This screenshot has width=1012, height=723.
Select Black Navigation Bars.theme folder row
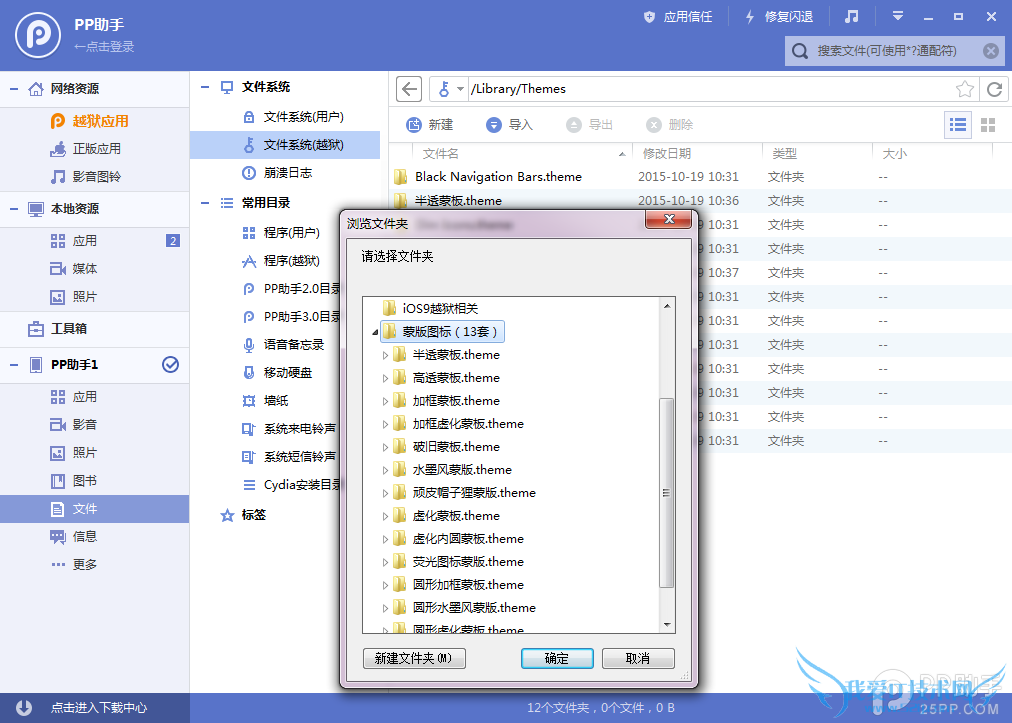click(700, 177)
